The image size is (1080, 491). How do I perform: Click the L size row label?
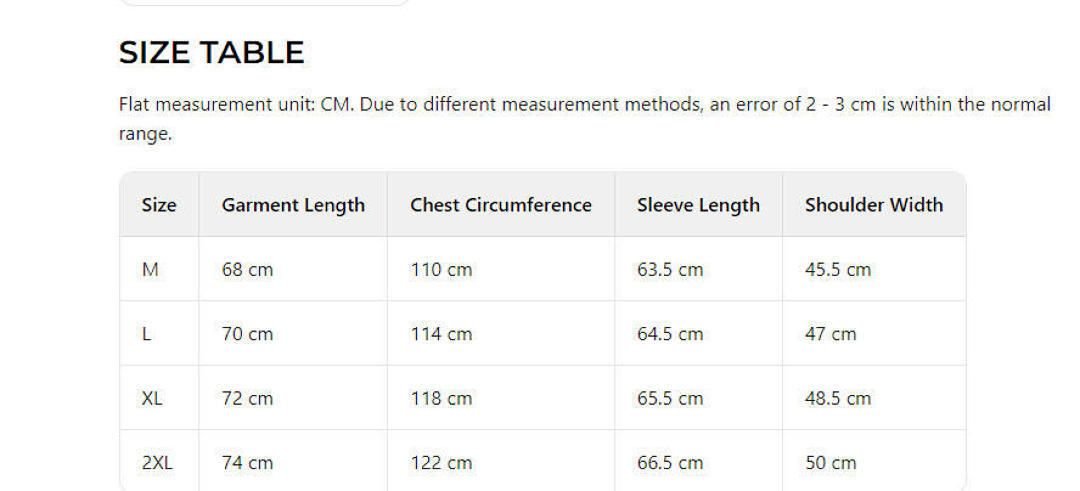pyautogui.click(x=147, y=334)
